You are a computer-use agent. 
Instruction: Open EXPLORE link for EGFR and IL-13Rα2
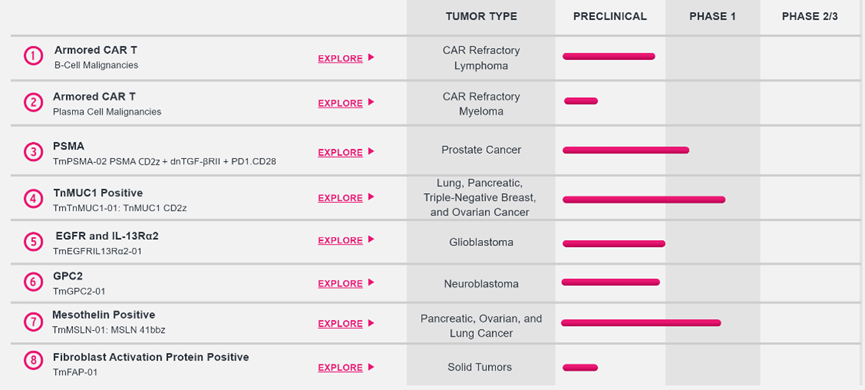[x=340, y=241]
